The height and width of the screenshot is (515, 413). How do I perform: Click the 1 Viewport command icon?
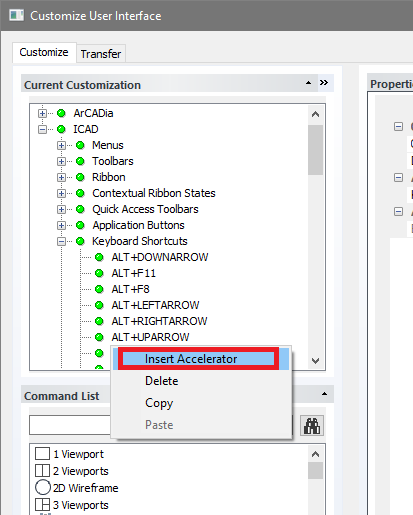click(x=42, y=454)
